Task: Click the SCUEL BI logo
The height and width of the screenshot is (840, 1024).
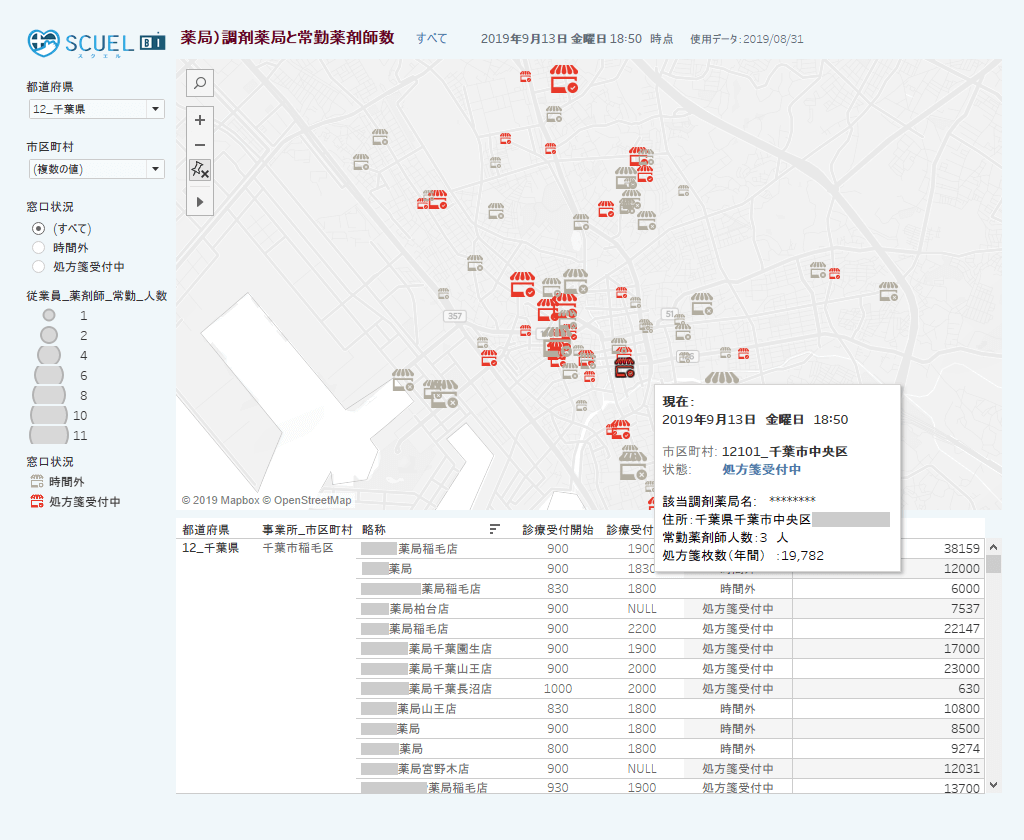Action: click(97, 41)
